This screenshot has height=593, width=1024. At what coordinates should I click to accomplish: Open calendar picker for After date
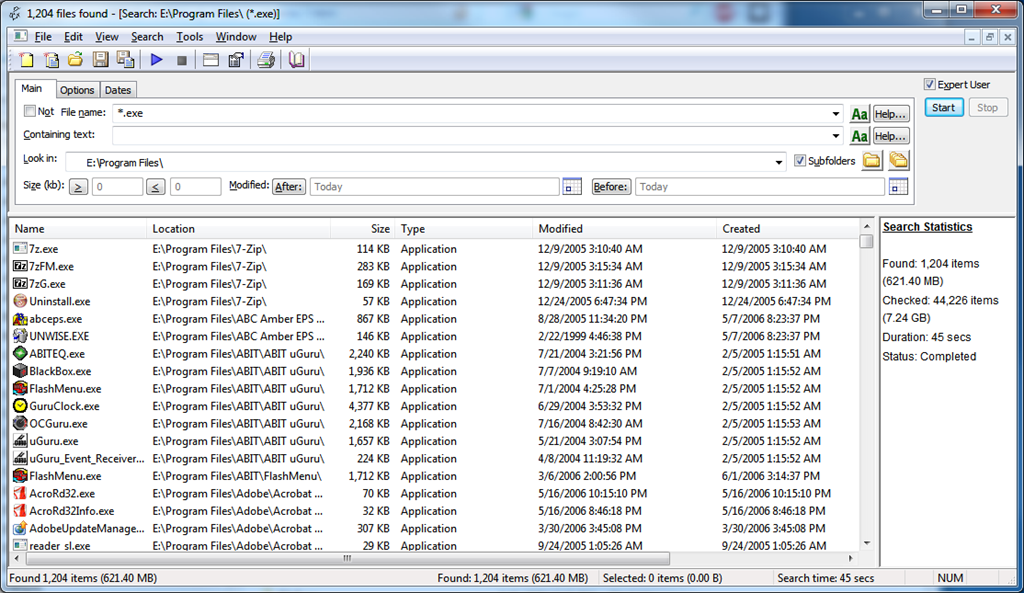[x=572, y=187]
